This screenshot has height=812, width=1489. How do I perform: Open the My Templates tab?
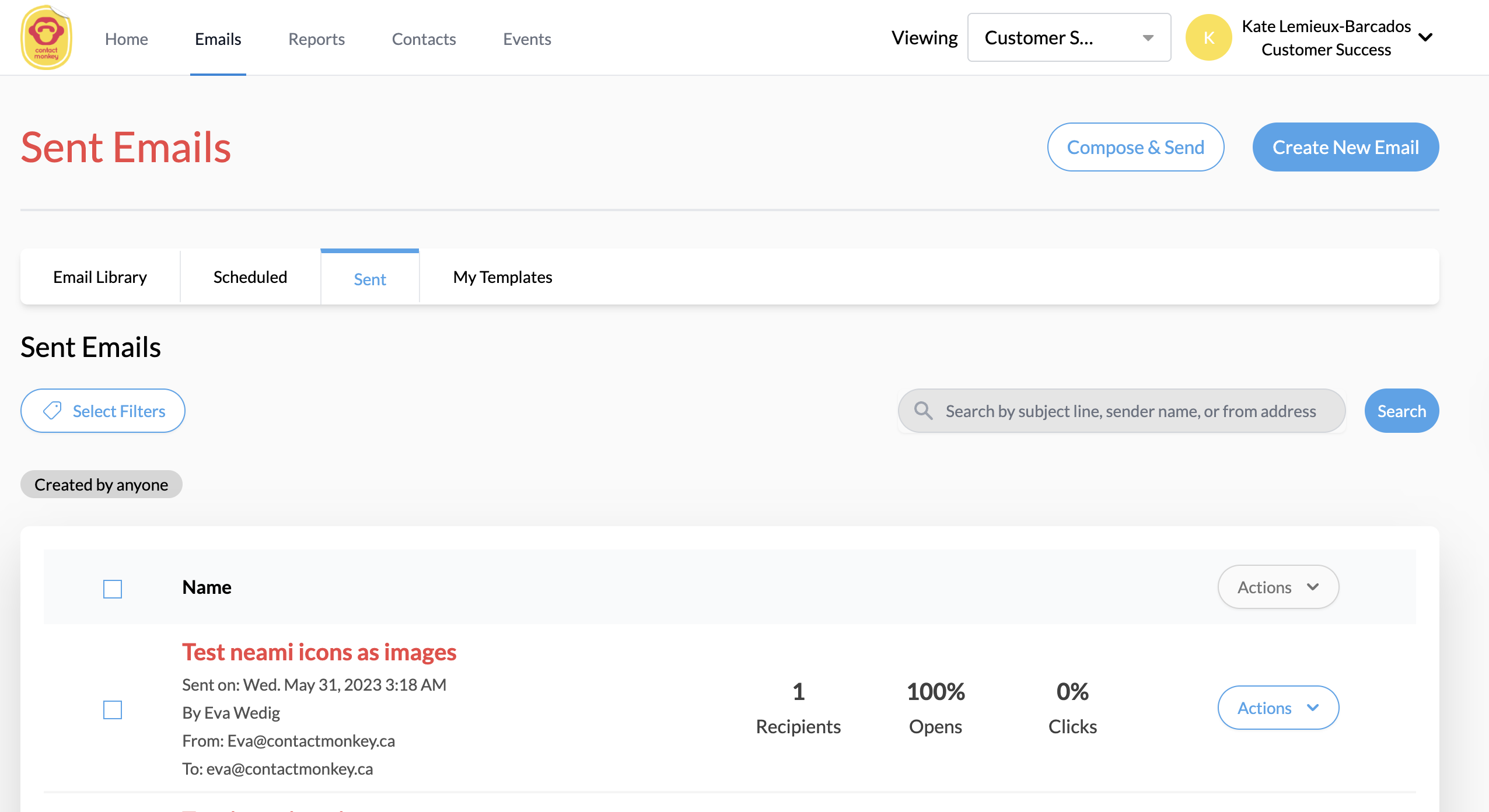pyautogui.click(x=503, y=277)
